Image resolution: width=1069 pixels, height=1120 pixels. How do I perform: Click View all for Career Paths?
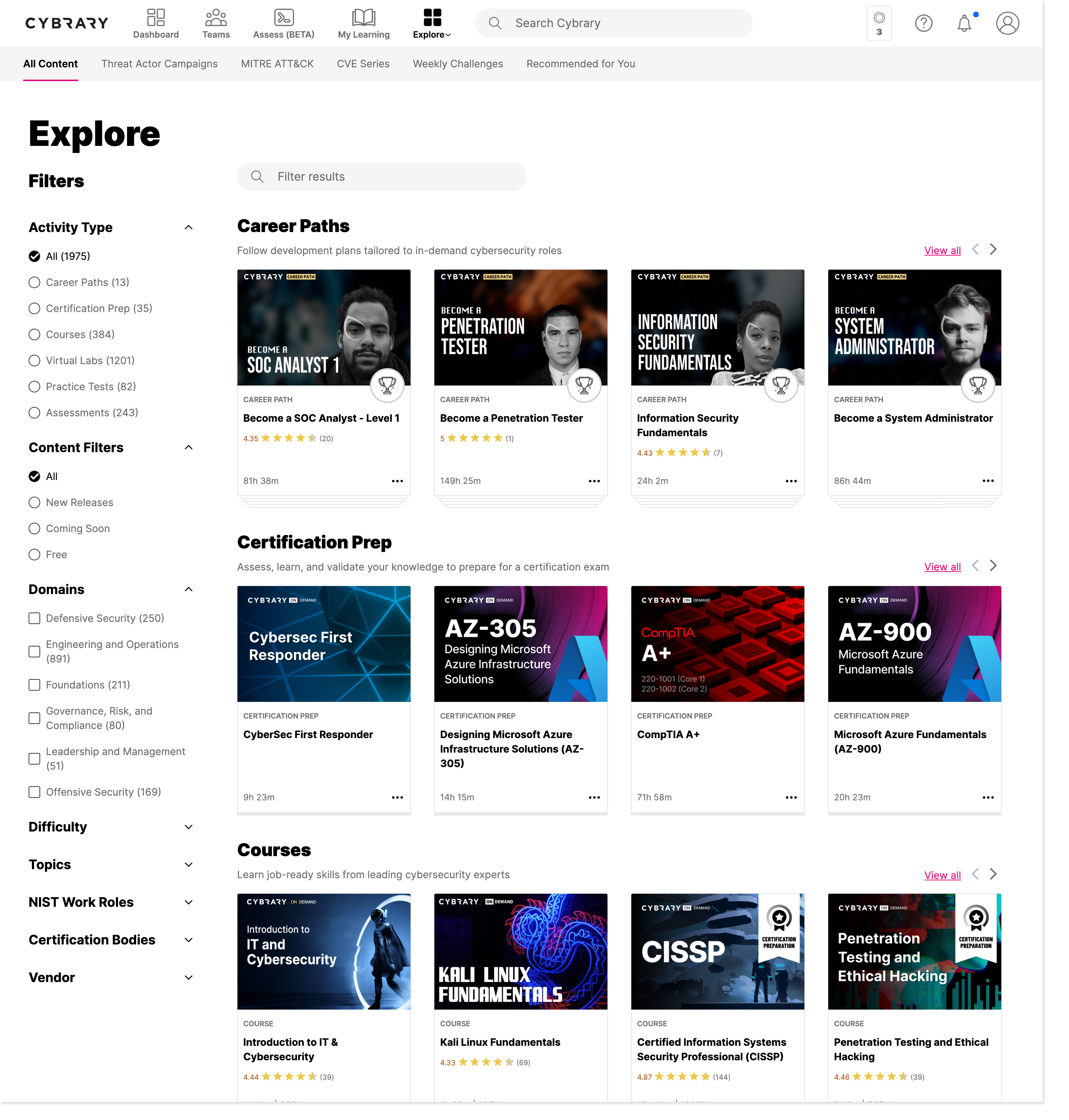coord(942,250)
